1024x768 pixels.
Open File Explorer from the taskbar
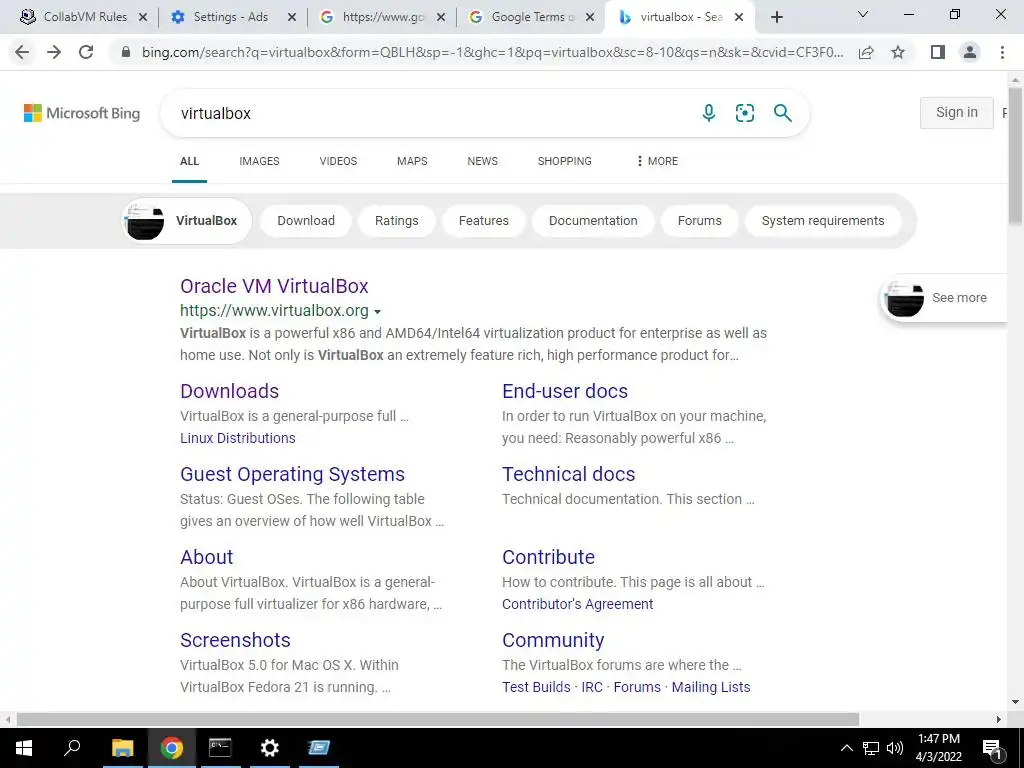[x=122, y=748]
